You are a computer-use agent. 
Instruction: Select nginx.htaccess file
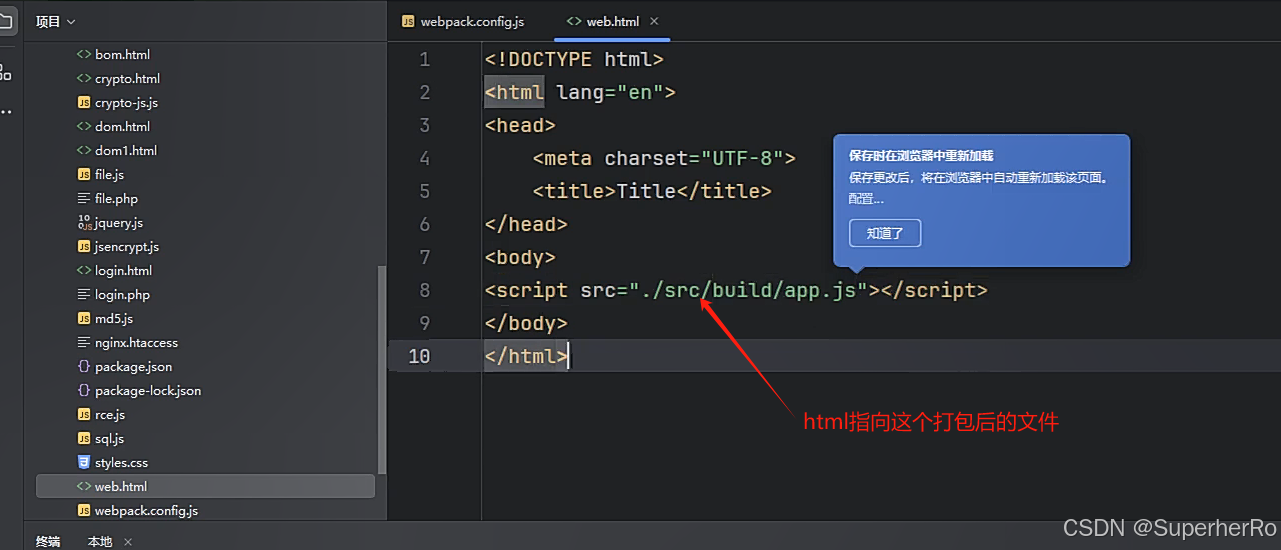135,343
